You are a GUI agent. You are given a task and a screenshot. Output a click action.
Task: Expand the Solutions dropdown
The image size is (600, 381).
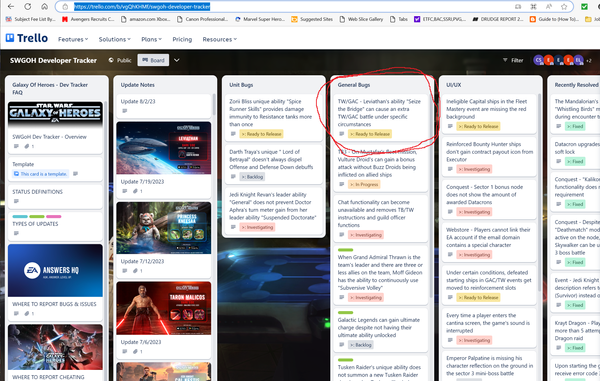[114, 39]
